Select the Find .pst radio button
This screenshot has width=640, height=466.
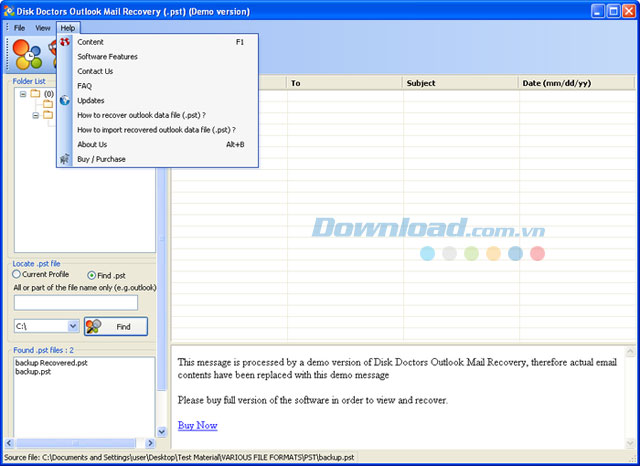[x=92, y=275]
